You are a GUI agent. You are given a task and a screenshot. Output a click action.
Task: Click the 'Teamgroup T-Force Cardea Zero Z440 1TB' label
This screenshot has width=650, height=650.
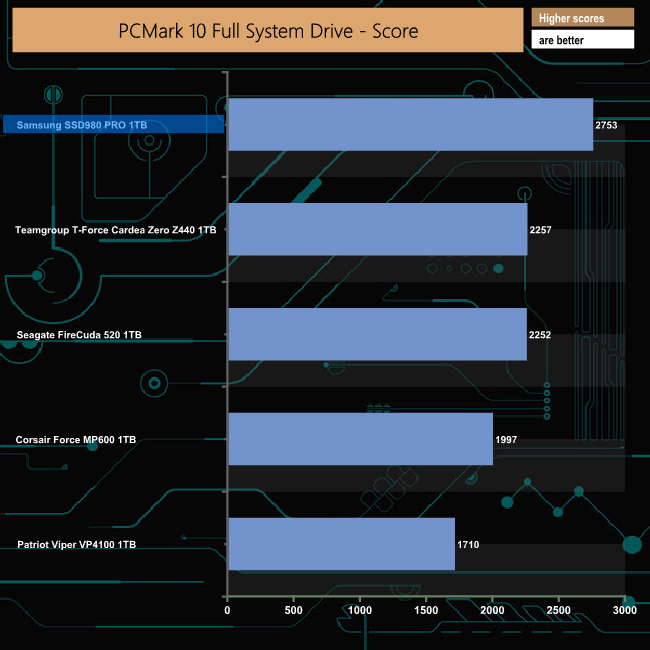tap(116, 230)
